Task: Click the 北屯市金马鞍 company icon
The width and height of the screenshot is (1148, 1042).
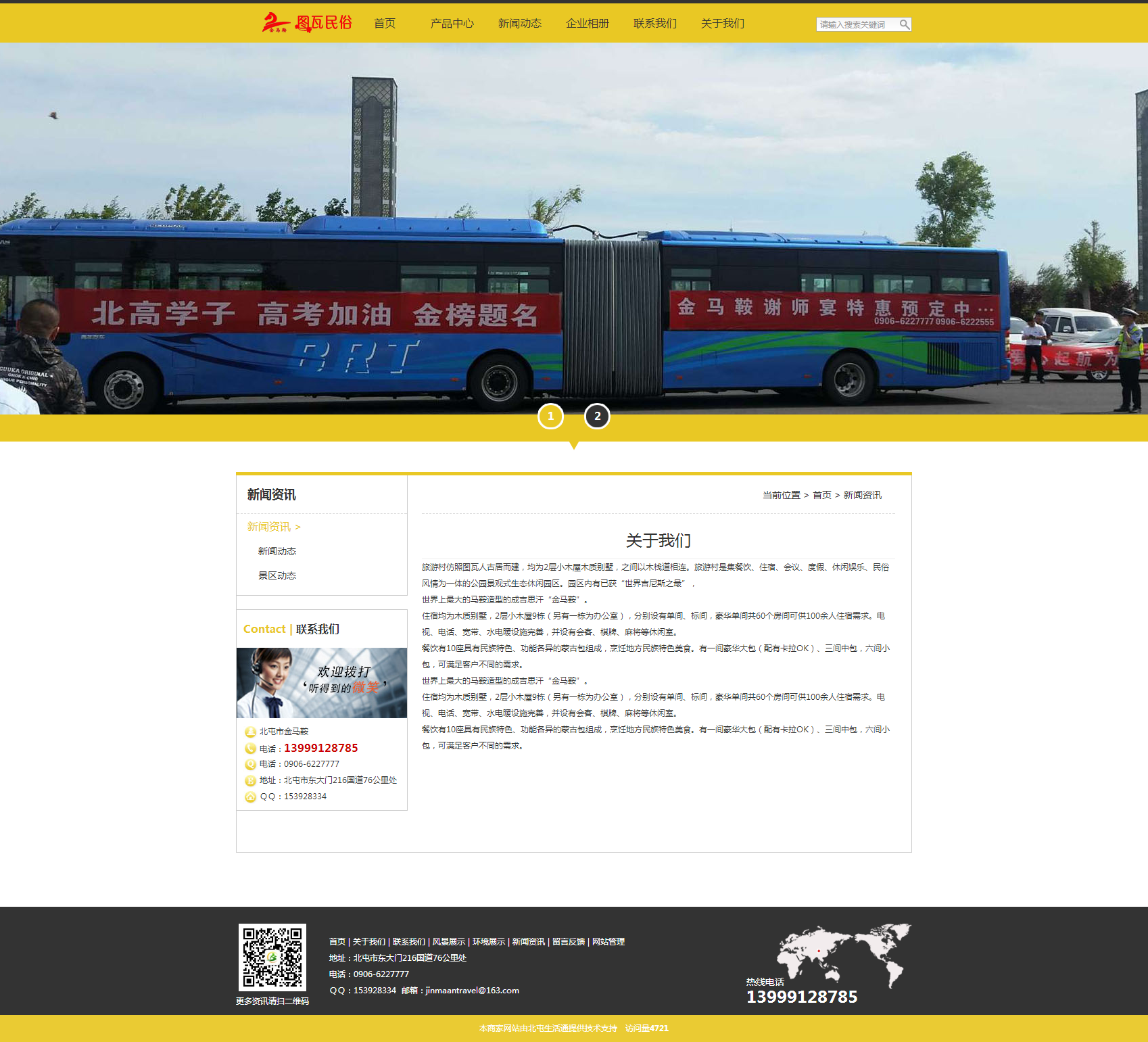Action: coord(250,732)
